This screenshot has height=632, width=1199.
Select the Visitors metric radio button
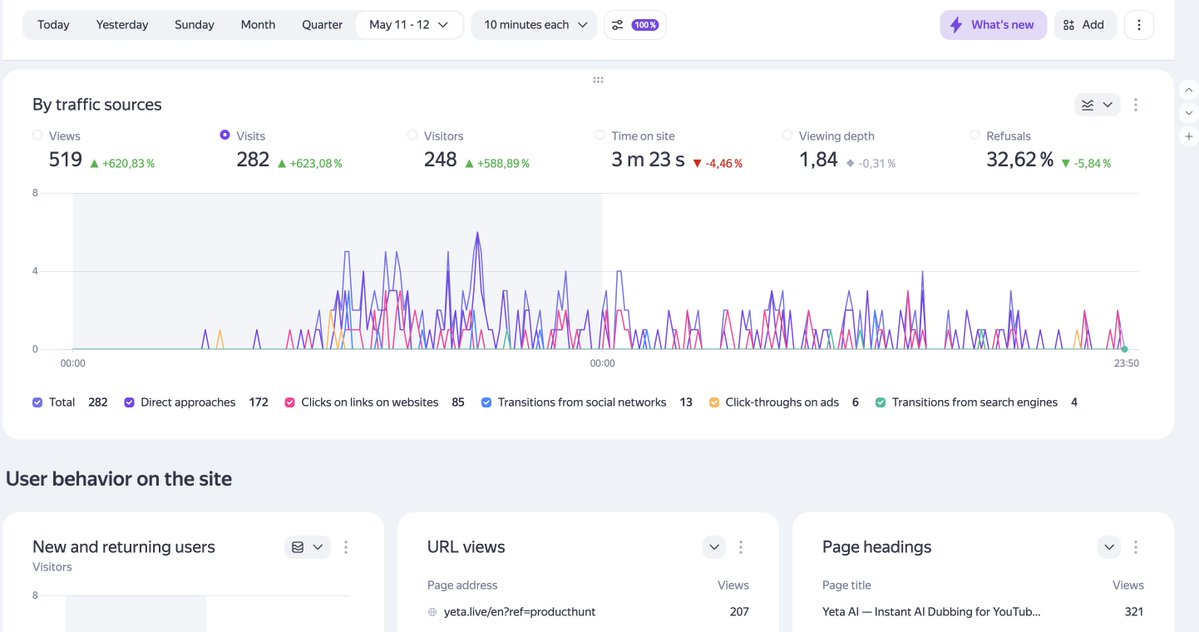pos(412,135)
